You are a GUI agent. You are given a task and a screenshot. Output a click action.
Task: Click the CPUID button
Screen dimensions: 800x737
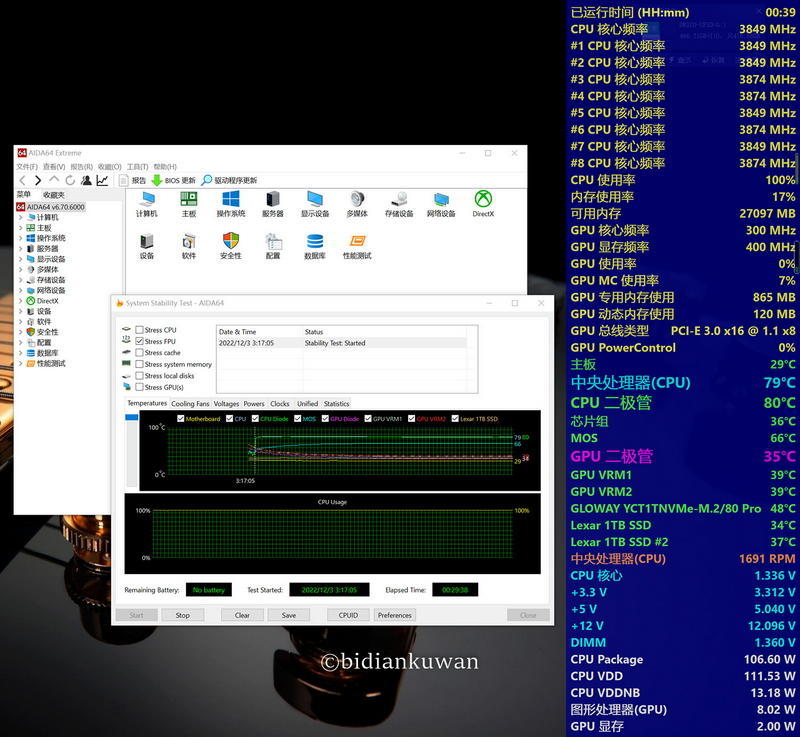pos(347,615)
